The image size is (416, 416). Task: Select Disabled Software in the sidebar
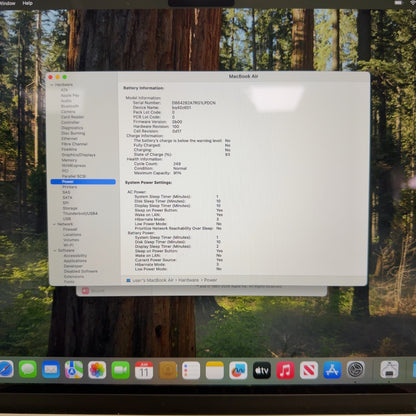(x=81, y=271)
